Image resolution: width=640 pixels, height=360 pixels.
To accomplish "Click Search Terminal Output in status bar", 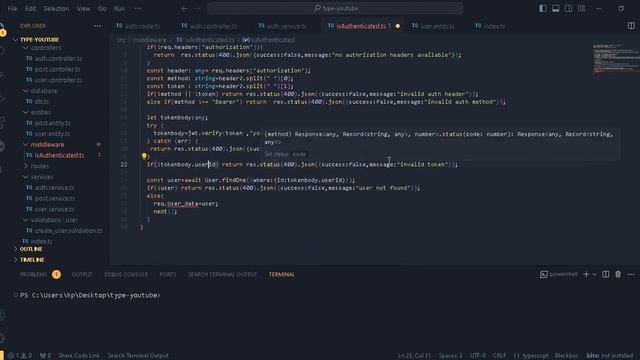I will (138, 356).
